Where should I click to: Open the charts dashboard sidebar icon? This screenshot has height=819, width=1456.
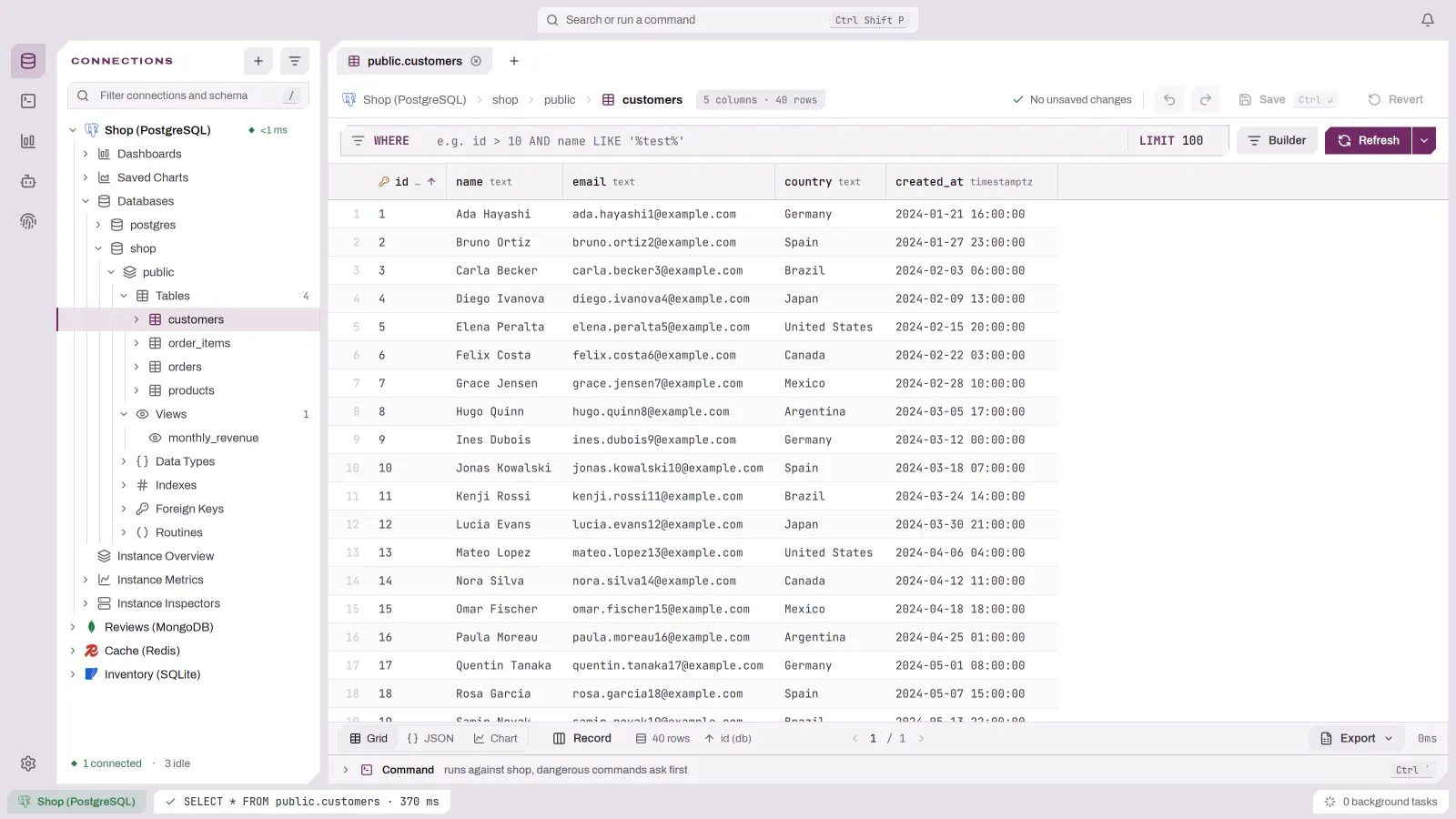tap(28, 141)
